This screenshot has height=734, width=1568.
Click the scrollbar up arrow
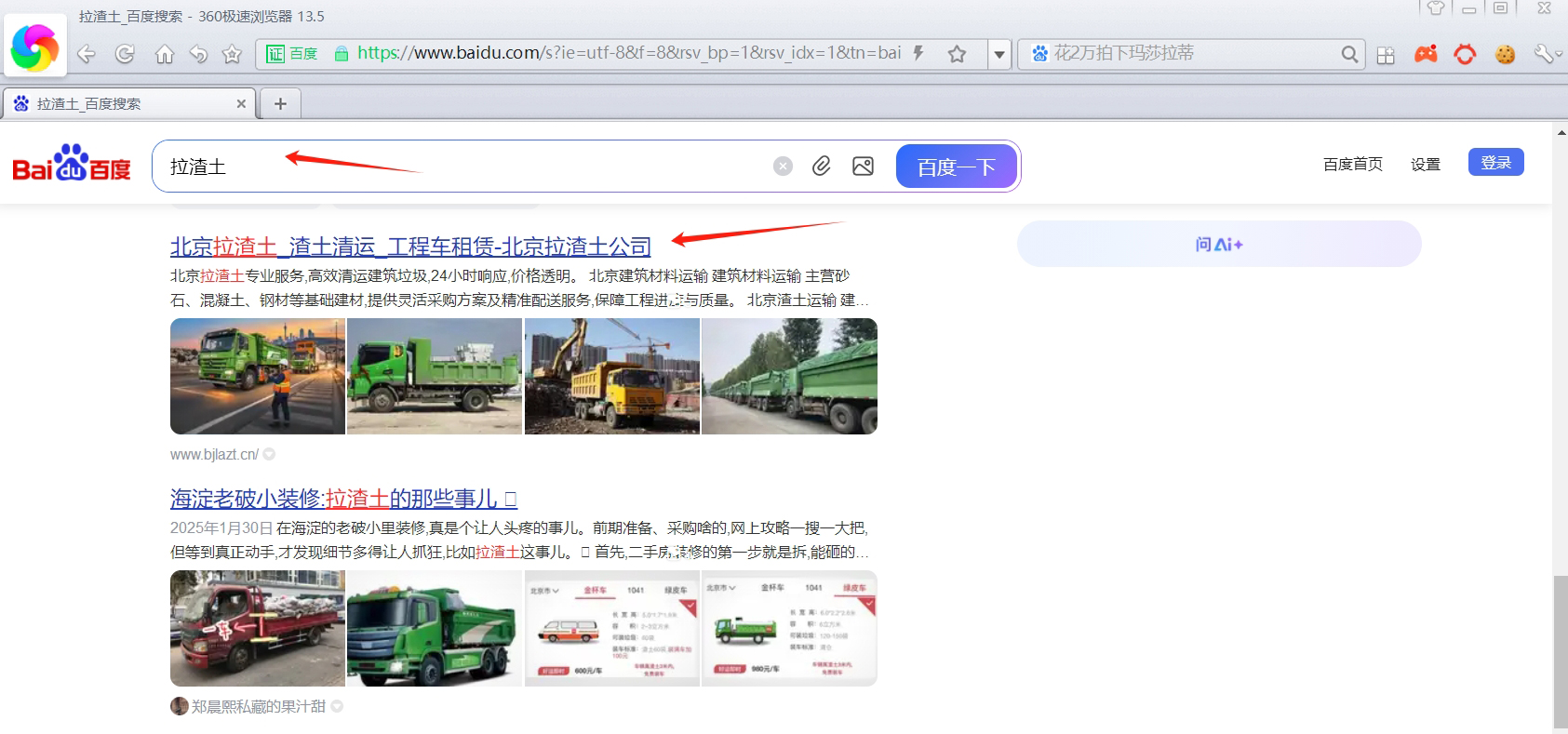click(1561, 132)
